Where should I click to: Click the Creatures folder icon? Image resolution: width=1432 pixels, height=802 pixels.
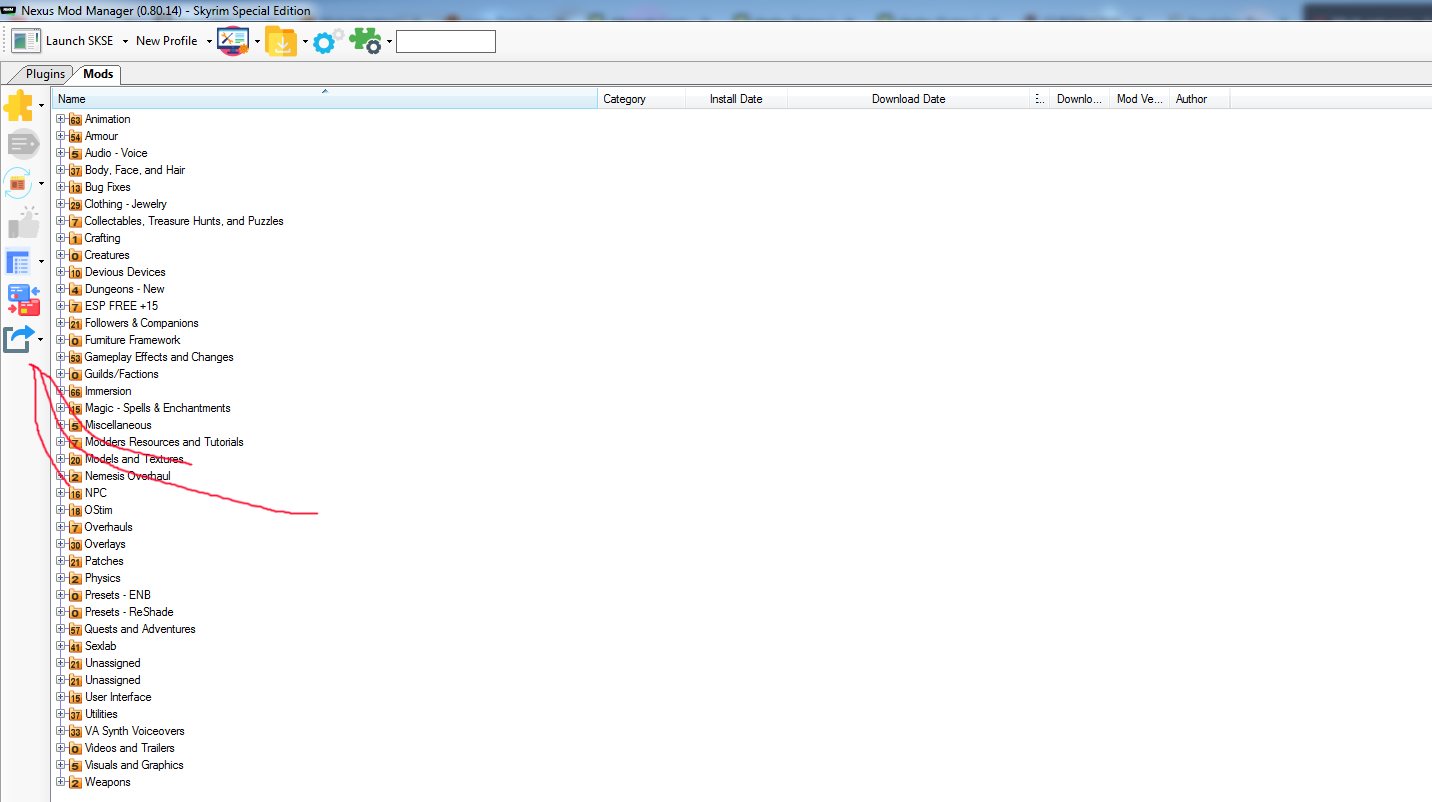tap(75, 255)
